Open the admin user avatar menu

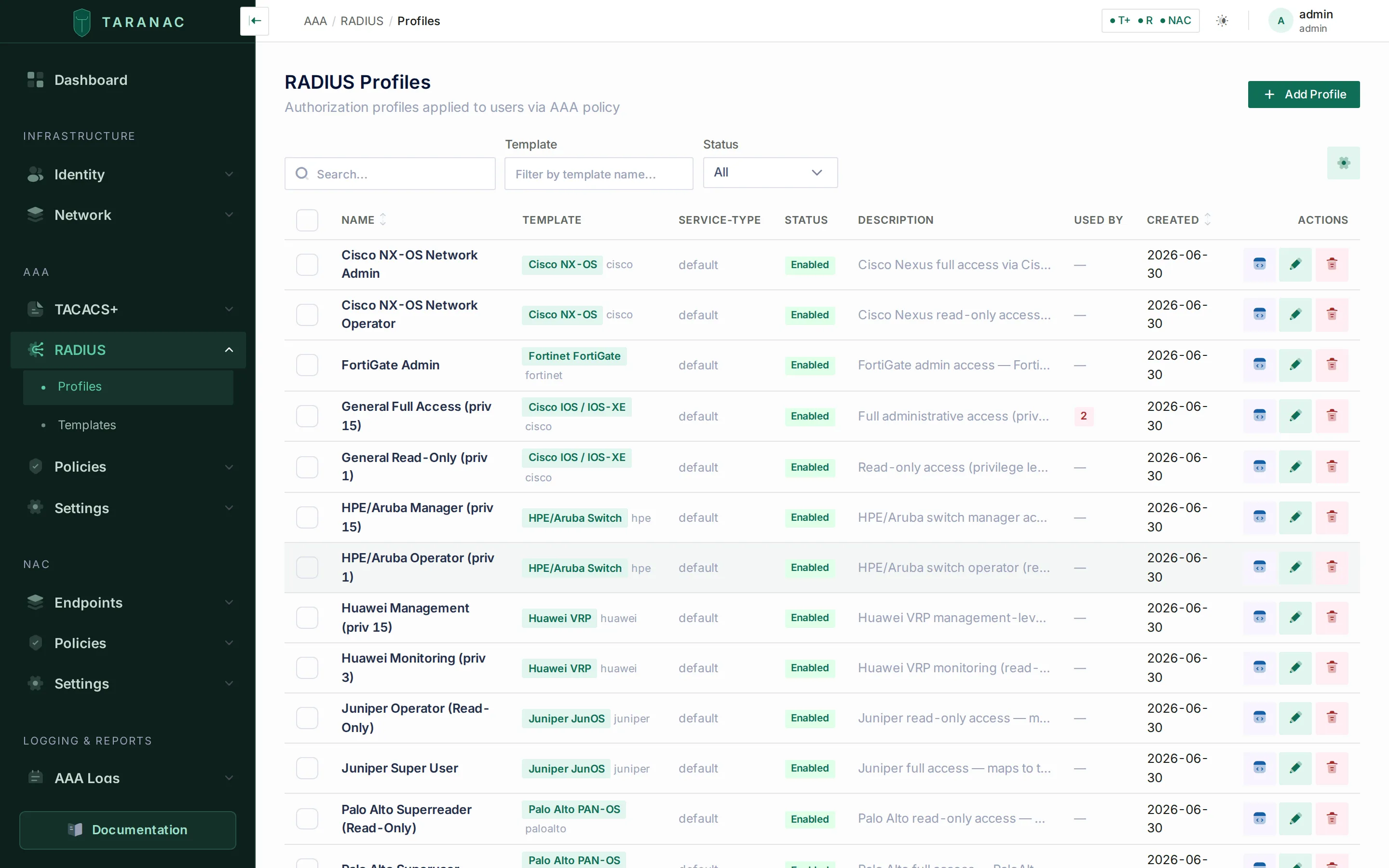click(1280, 21)
